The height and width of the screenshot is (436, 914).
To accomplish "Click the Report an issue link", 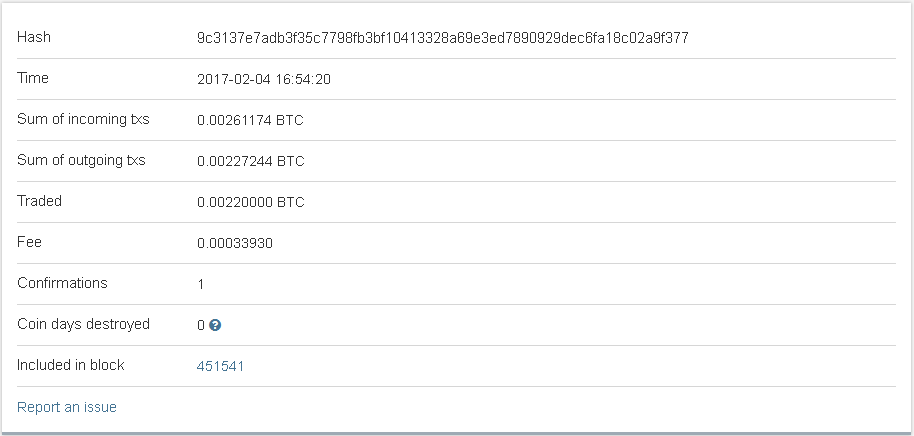I will pyautogui.click(x=67, y=407).
